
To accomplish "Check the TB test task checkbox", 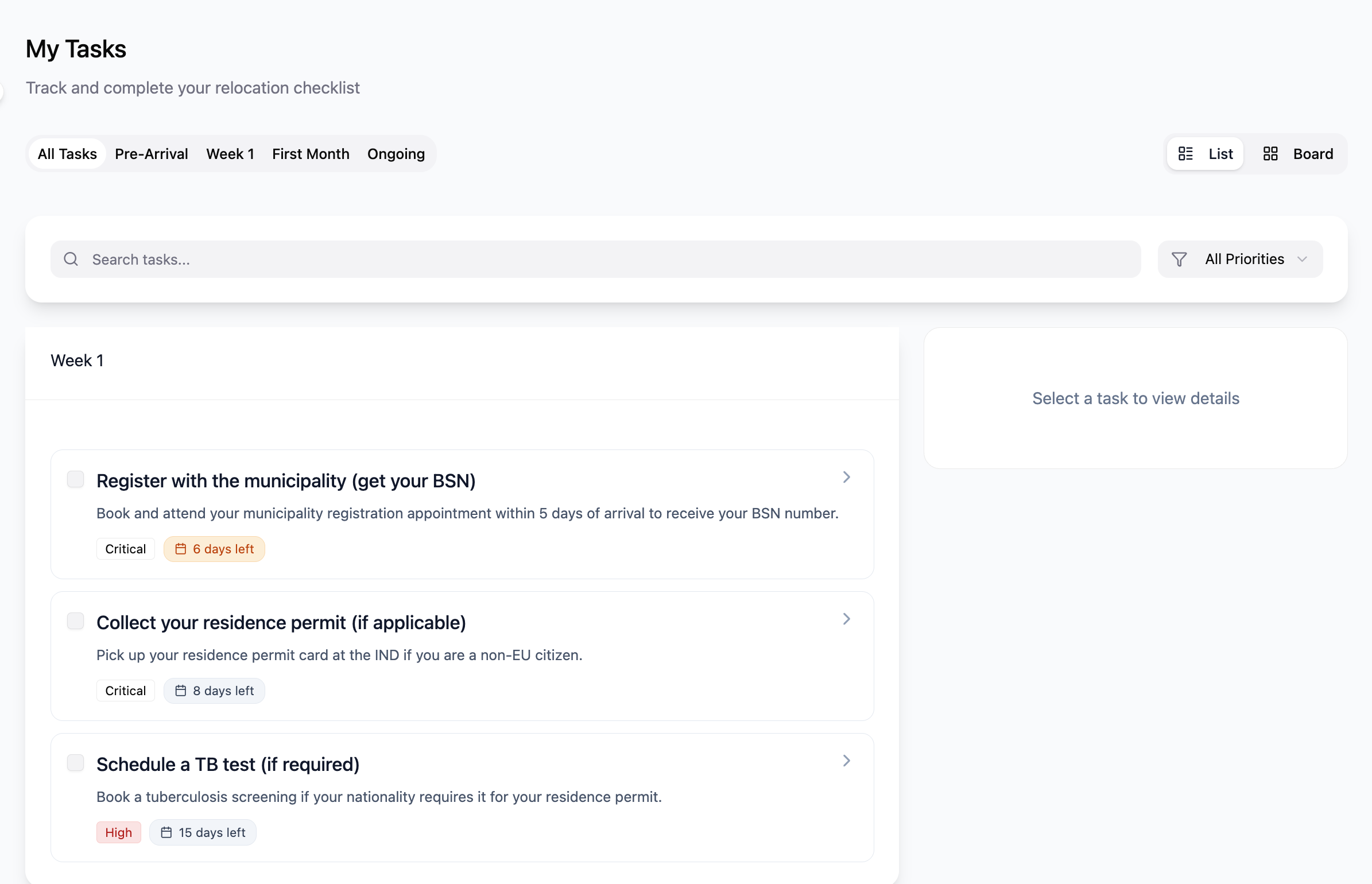I will click(x=75, y=762).
